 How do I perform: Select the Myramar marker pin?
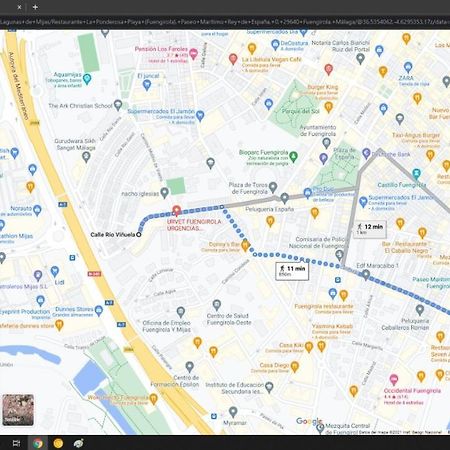[x=233, y=412]
